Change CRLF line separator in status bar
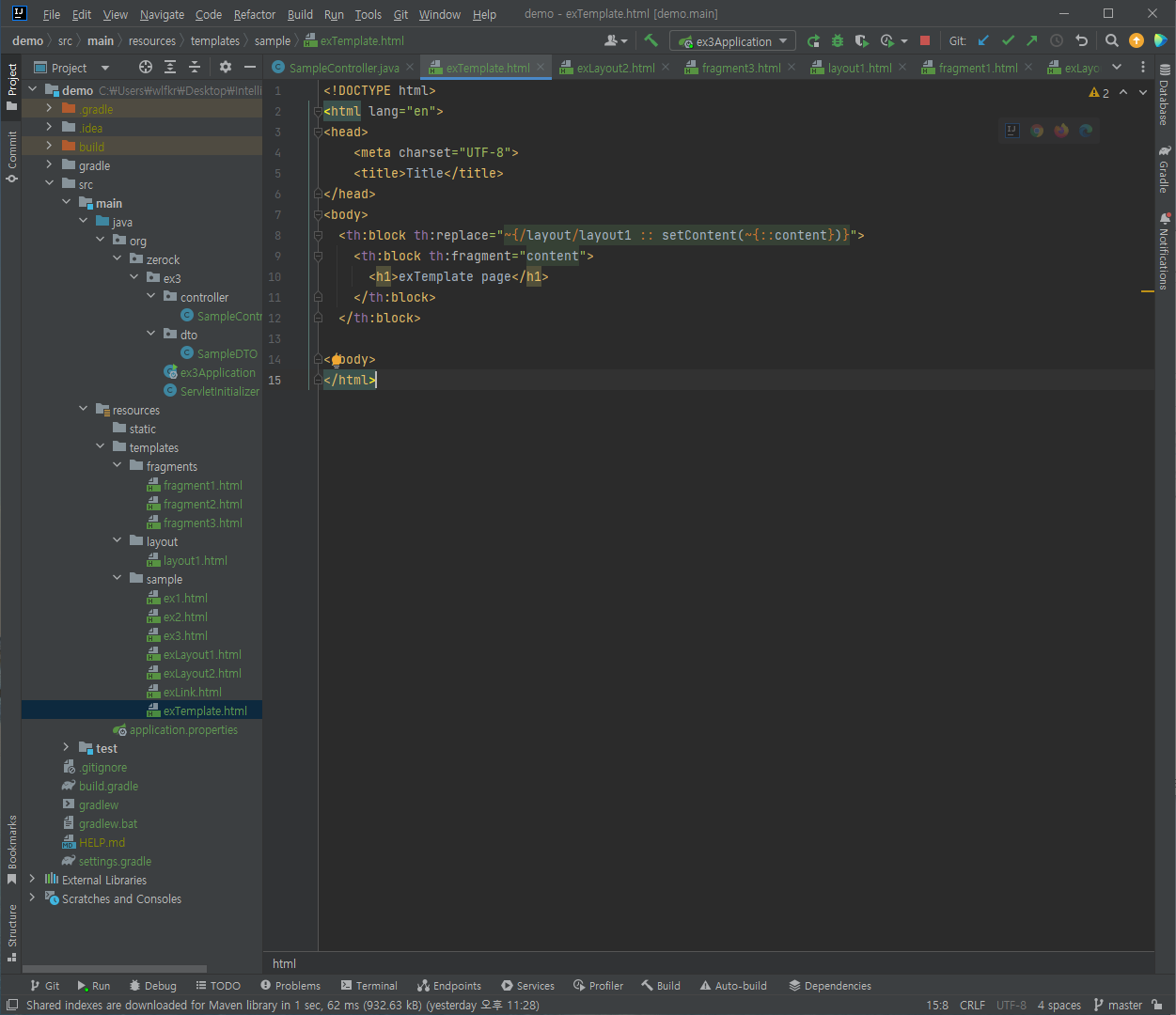The image size is (1176, 1015). click(x=972, y=1005)
